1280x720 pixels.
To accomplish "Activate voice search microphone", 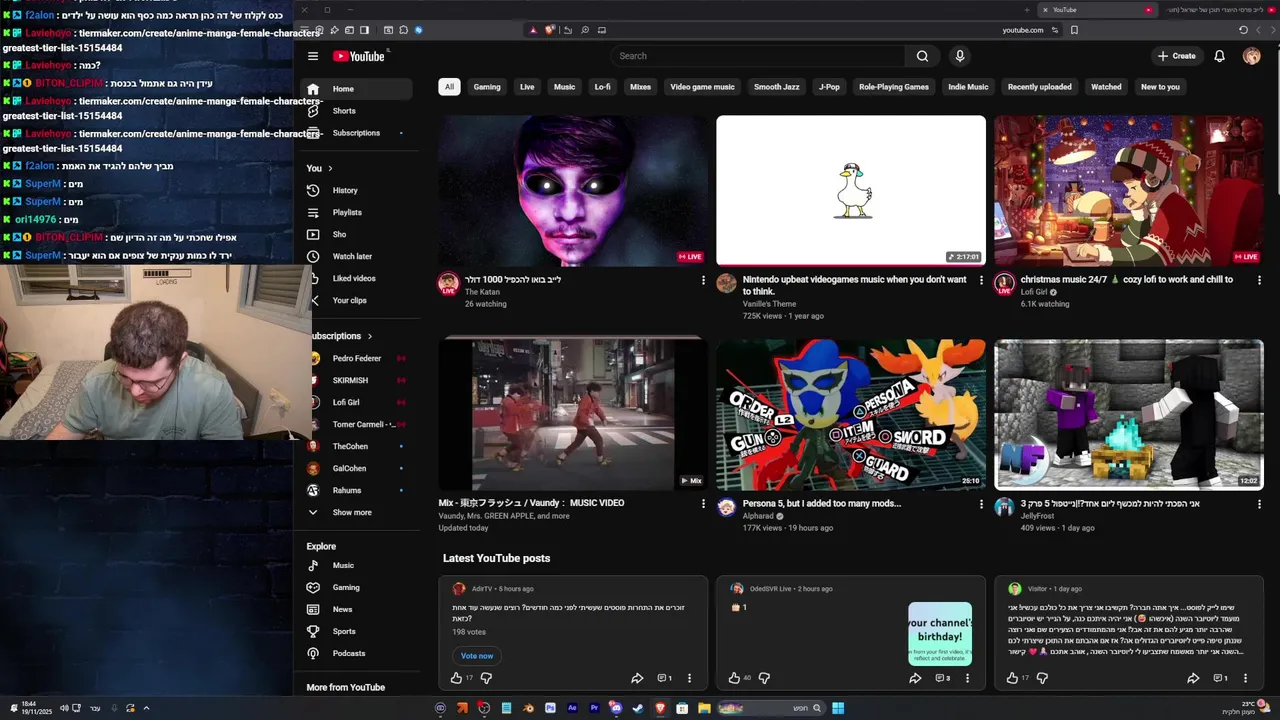I will coord(960,56).
